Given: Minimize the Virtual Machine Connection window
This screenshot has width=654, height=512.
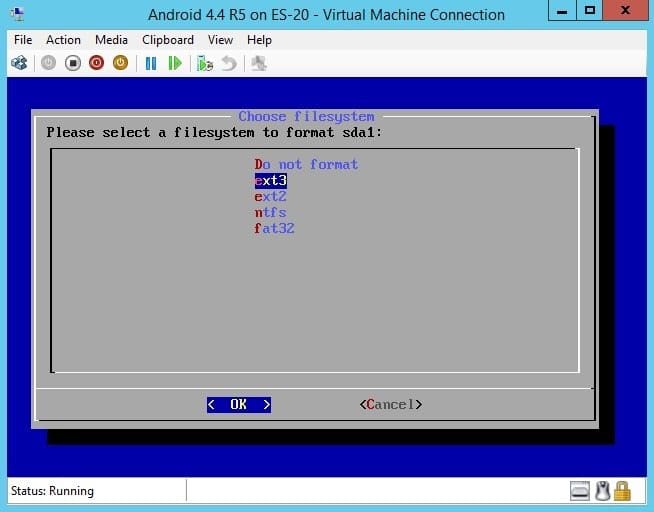Looking at the screenshot, I should (562, 11).
